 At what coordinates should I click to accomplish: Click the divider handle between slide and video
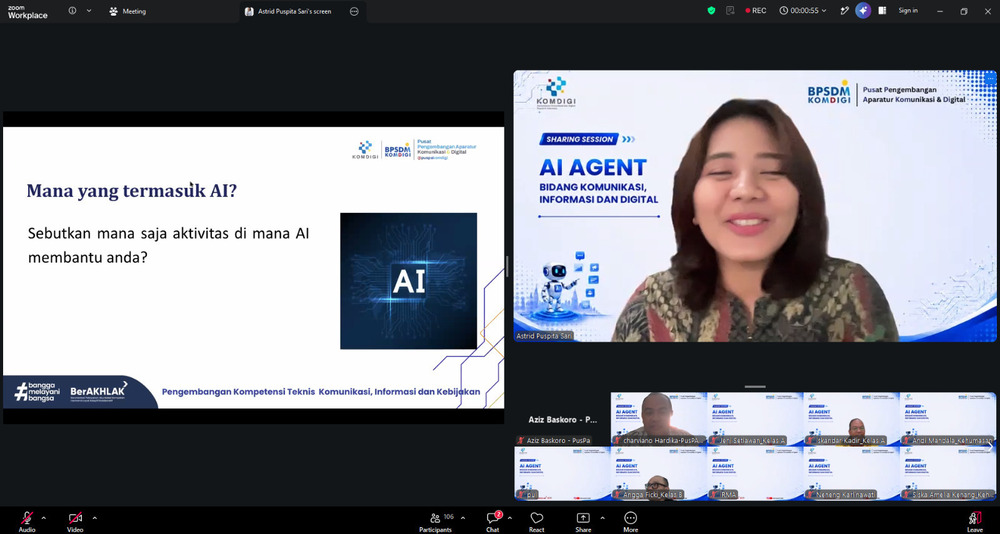click(508, 267)
